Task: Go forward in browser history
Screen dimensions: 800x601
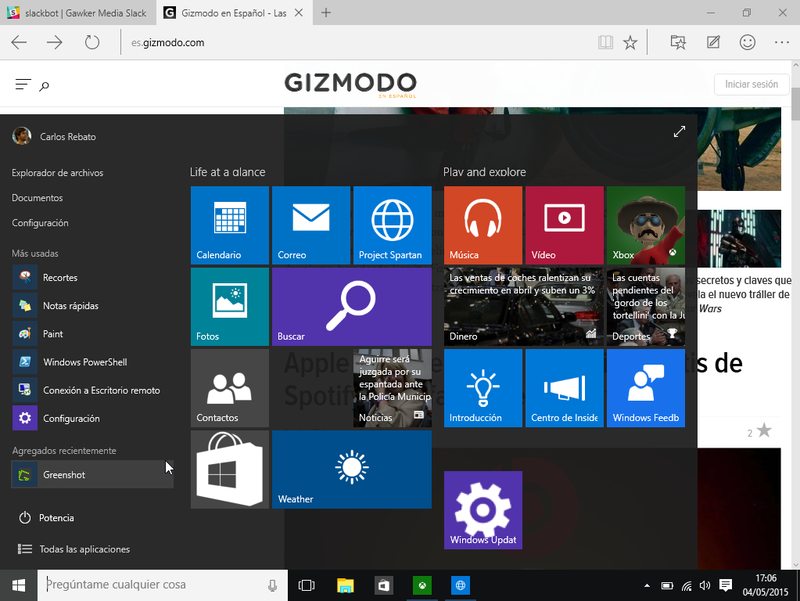Action: [x=55, y=42]
